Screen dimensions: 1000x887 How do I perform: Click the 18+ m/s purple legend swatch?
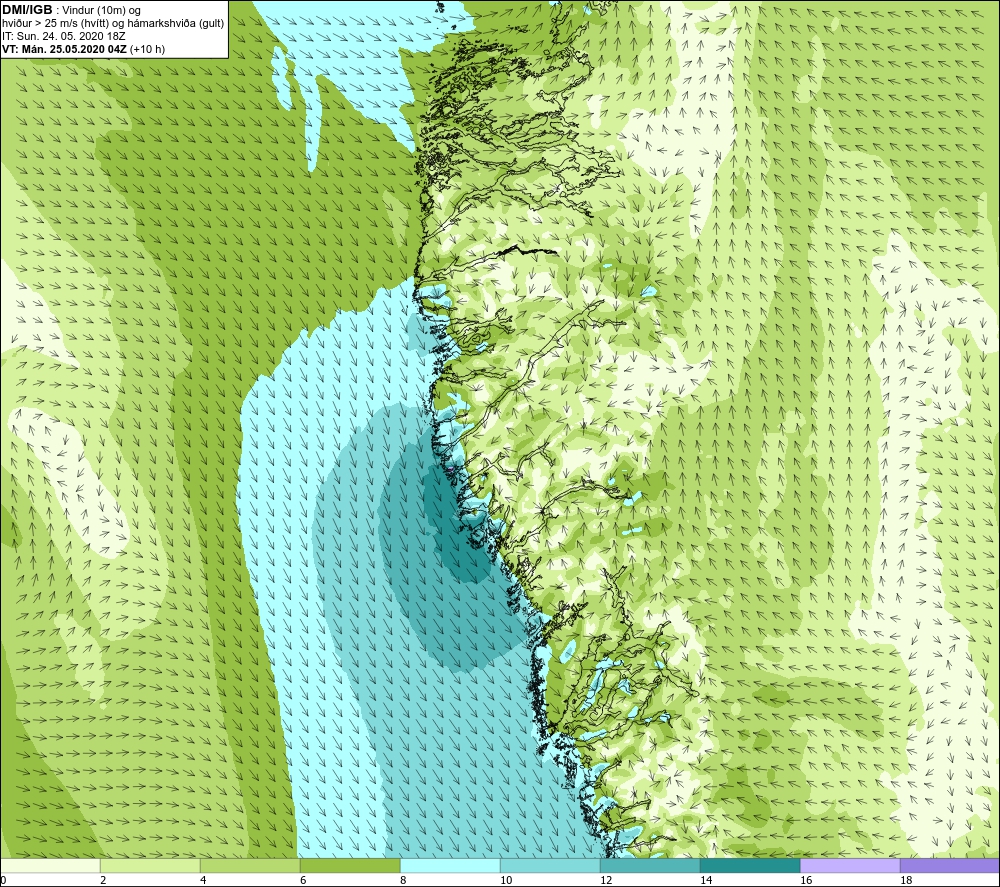coord(950,865)
